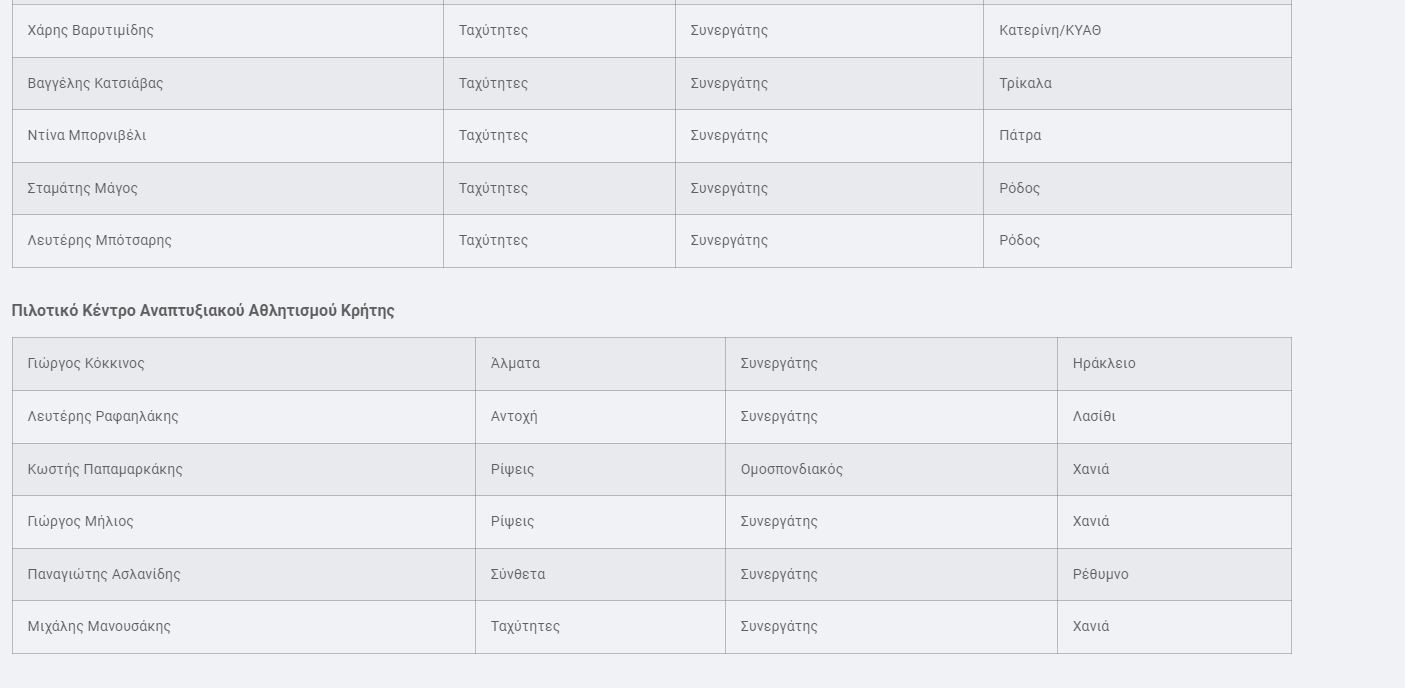The height and width of the screenshot is (688, 1405).
Task: Click the name Γιώργος Κόκκινος
Action: (x=86, y=364)
